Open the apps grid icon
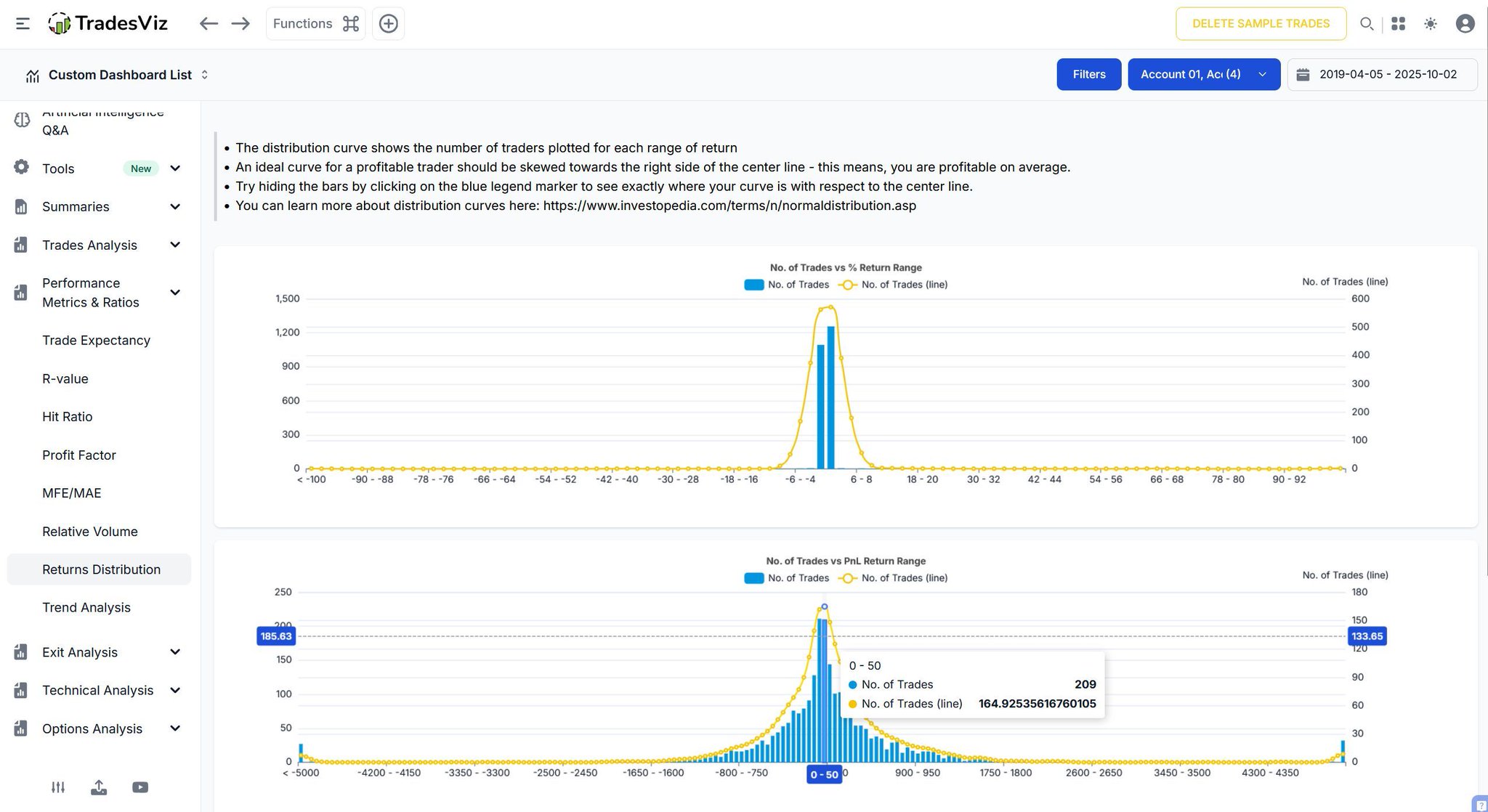The width and height of the screenshot is (1488, 812). pyautogui.click(x=1398, y=23)
